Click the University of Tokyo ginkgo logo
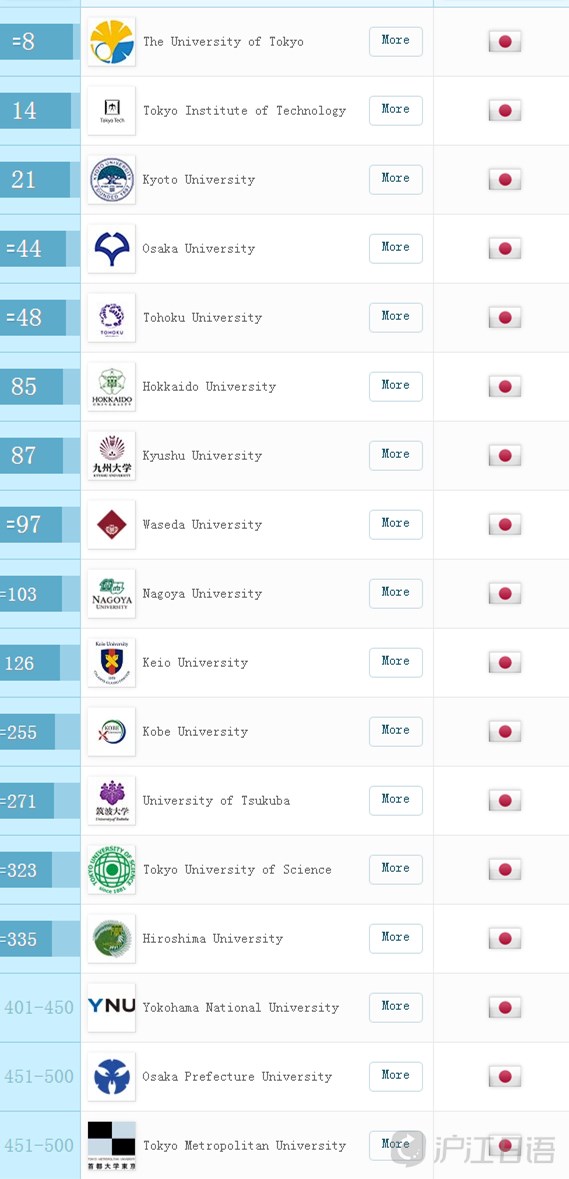 (111, 41)
